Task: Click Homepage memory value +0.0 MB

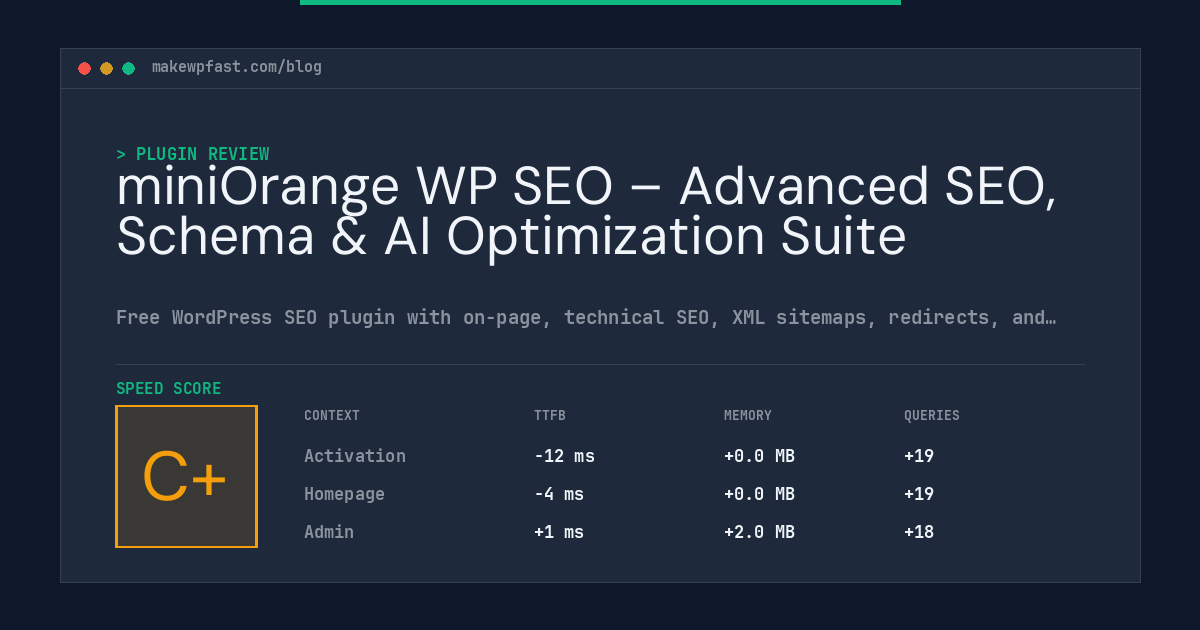Action: point(759,494)
